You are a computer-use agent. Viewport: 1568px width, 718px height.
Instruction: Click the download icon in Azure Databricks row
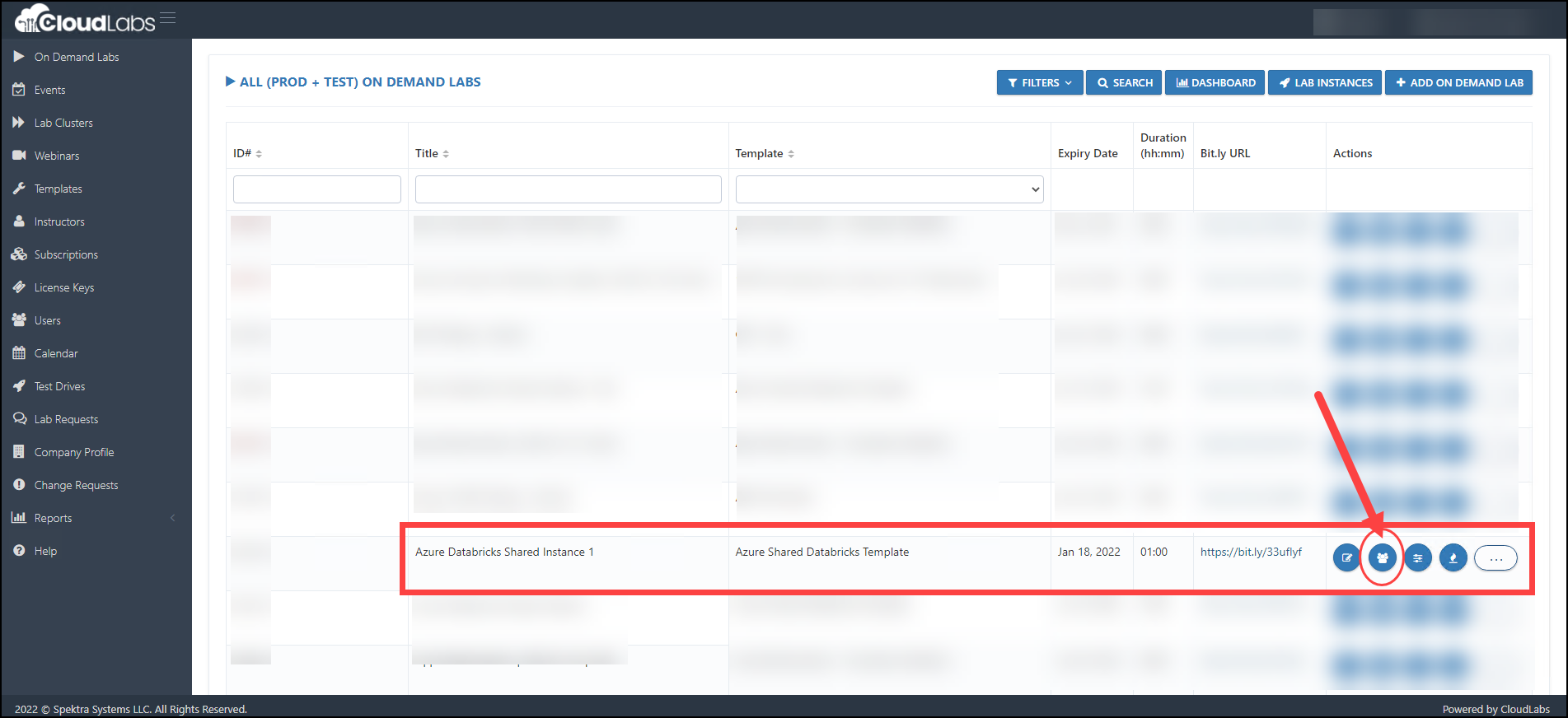(x=1453, y=558)
